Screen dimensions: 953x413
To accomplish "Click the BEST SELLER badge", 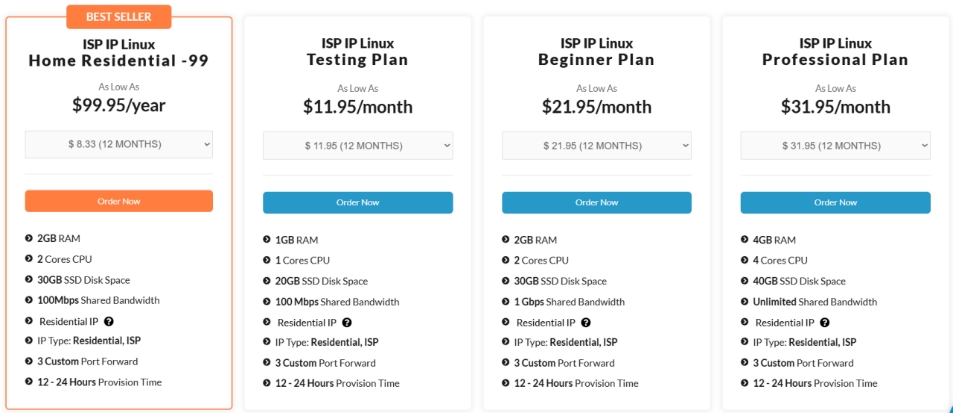I will tap(119, 16).
